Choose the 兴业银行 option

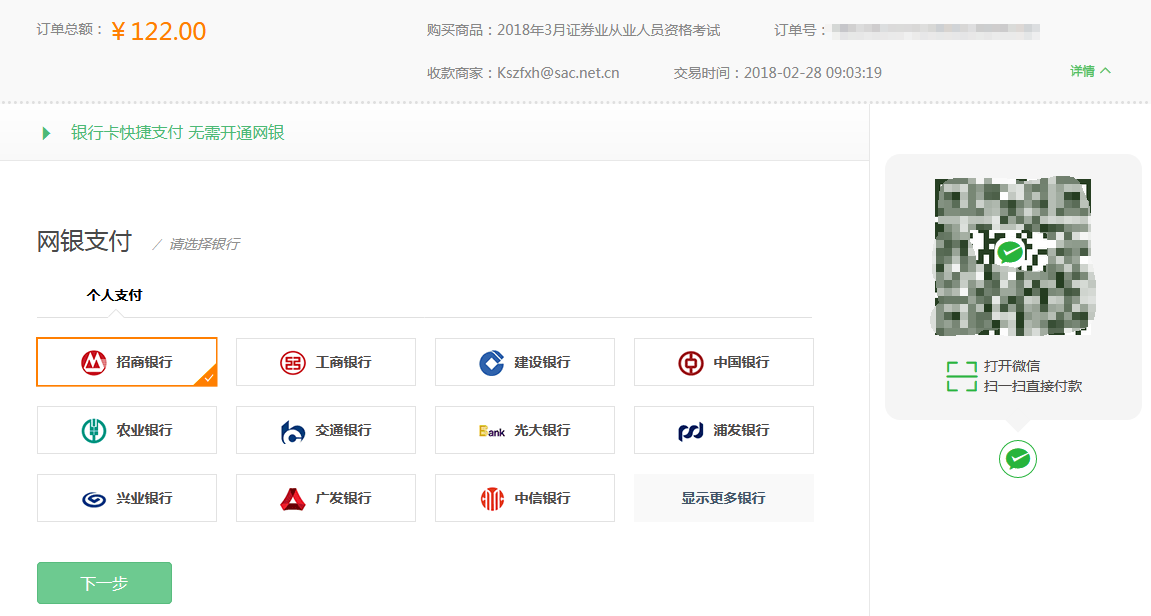tap(127, 498)
